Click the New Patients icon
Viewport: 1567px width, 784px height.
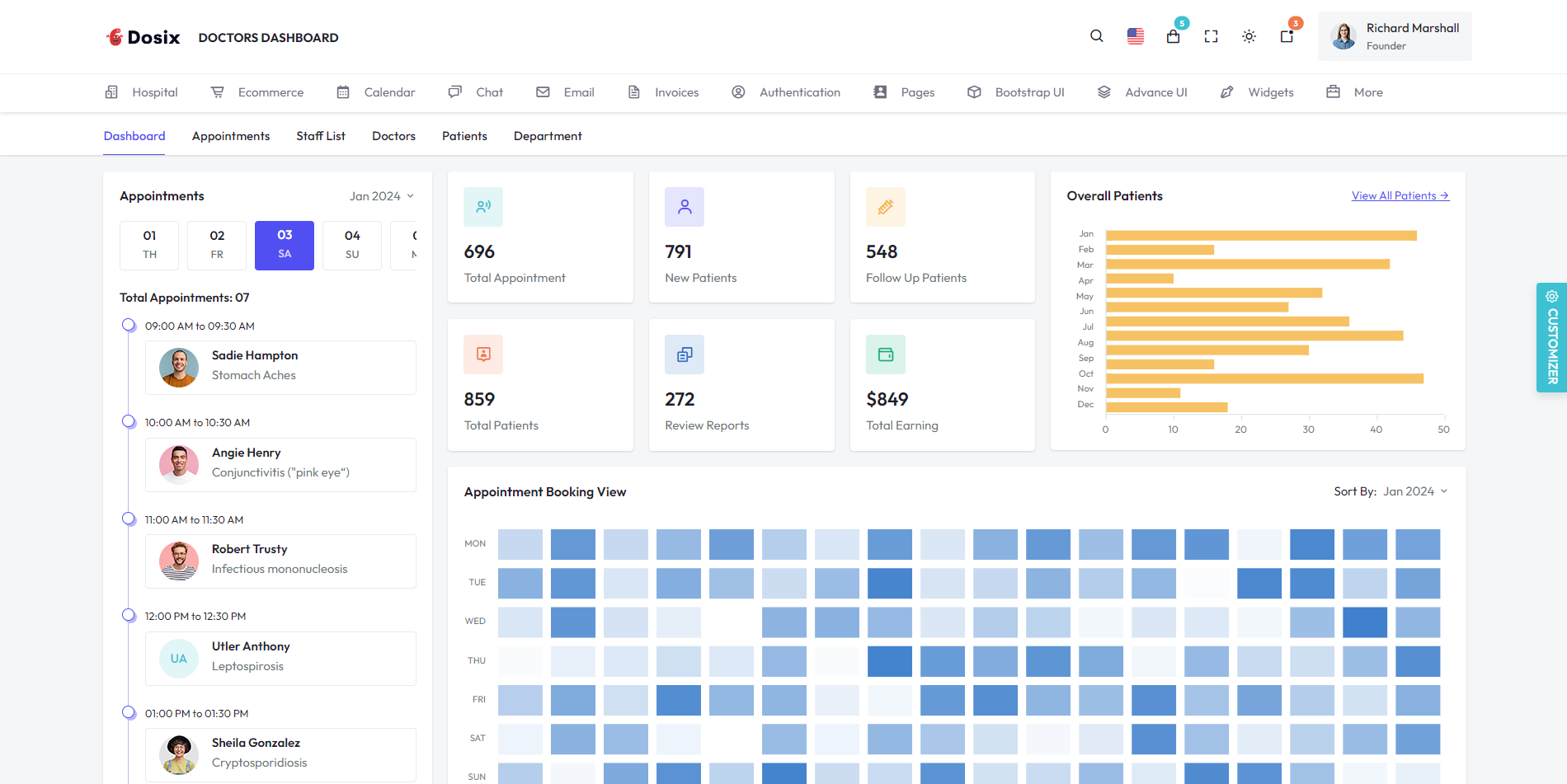click(x=685, y=207)
